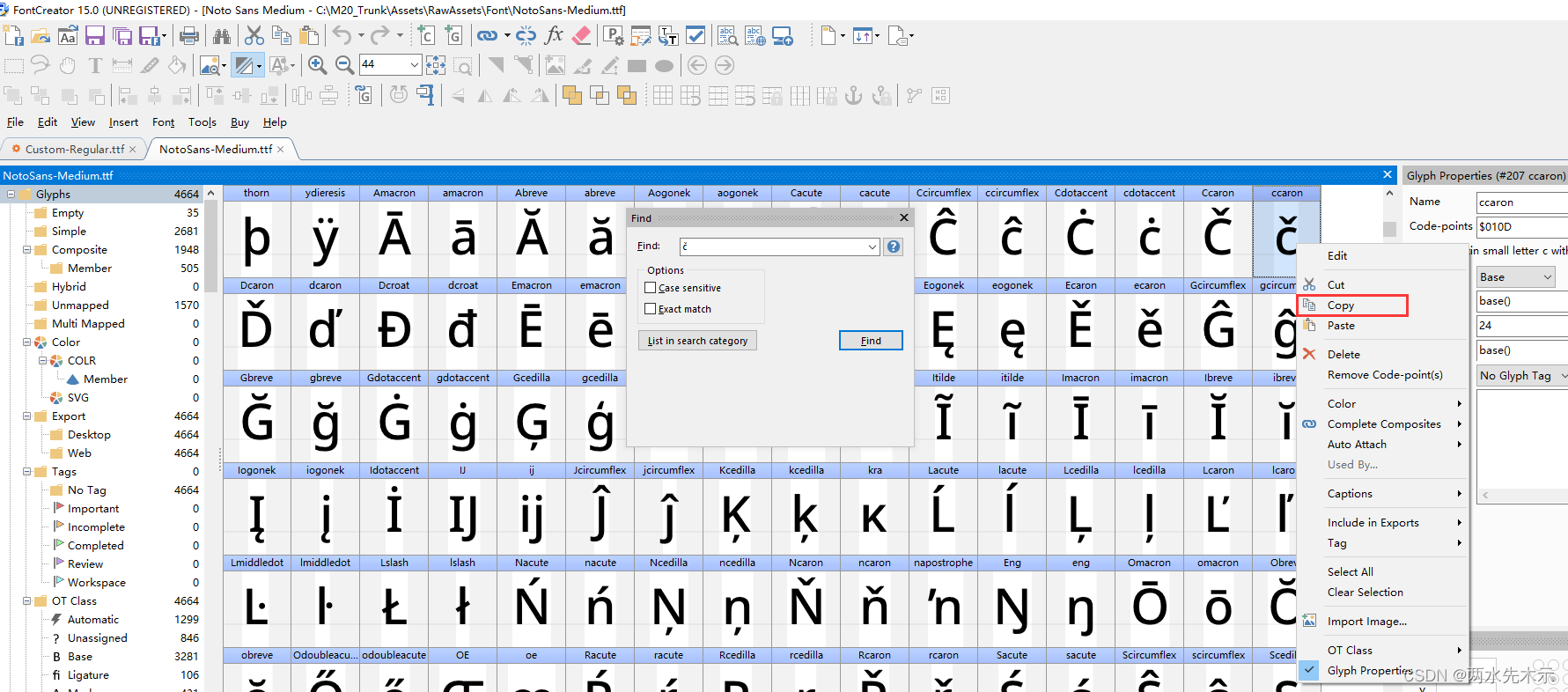Click List in search category button
The width and height of the screenshot is (1568, 692).
(697, 341)
